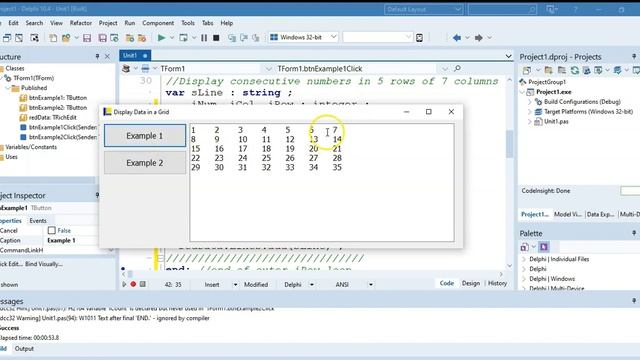Open the Tools menu

coord(188,23)
